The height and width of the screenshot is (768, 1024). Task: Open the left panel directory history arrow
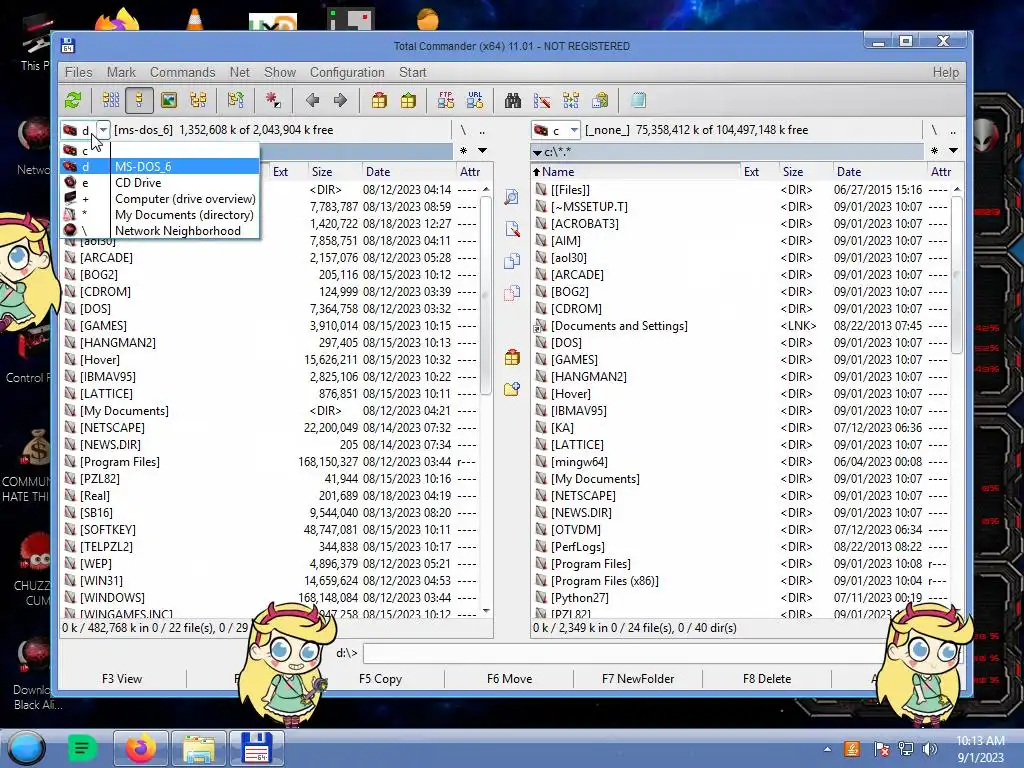(483, 151)
